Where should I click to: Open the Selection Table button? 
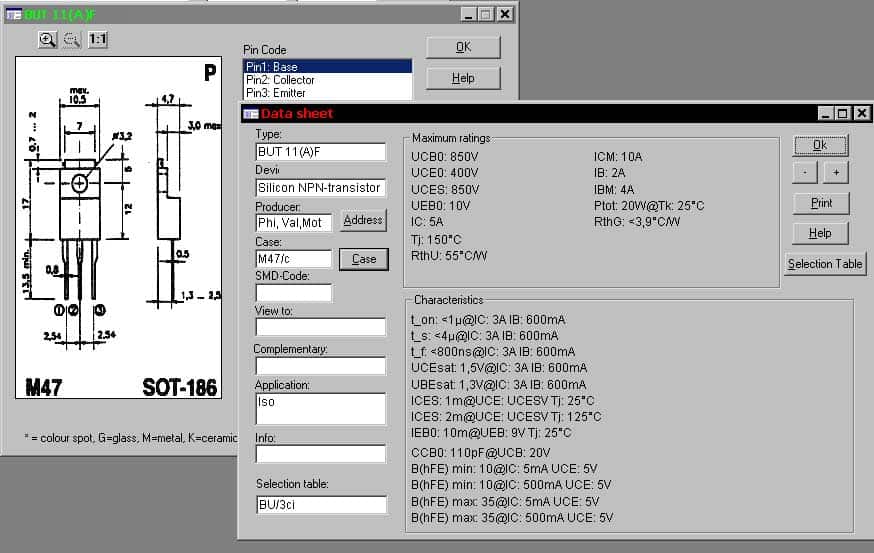click(825, 264)
